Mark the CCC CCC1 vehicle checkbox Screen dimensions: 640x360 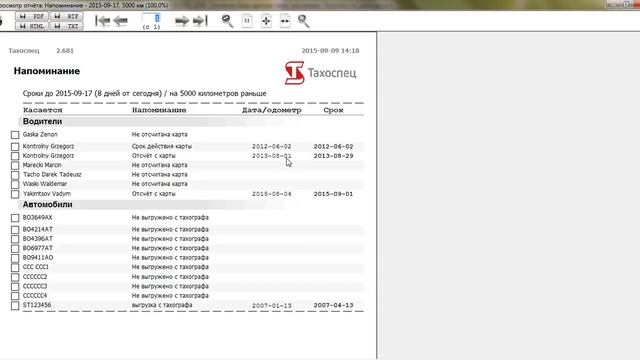coord(15,267)
